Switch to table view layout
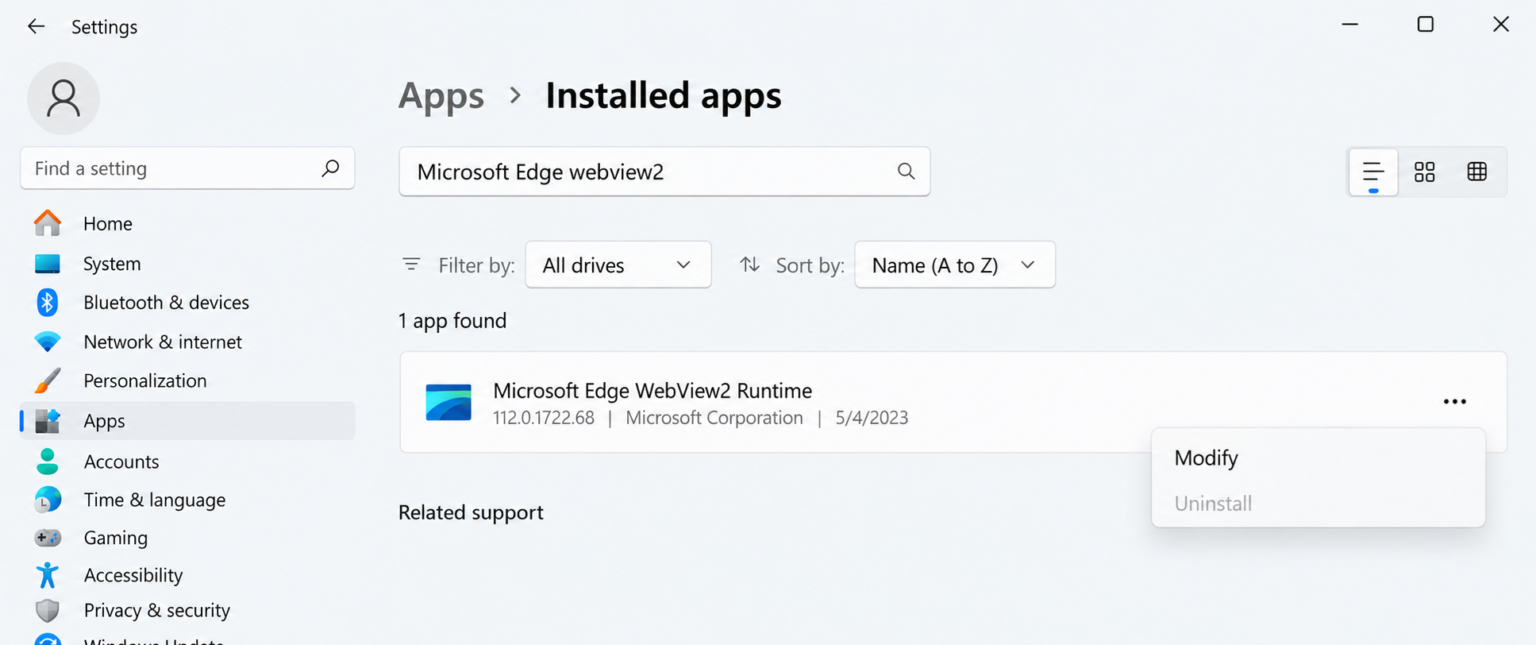 (x=1477, y=172)
